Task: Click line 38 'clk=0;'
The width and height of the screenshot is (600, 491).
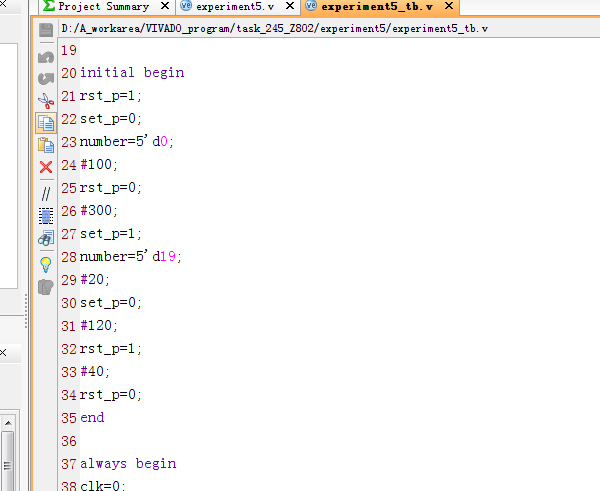Action: [x=103, y=485]
